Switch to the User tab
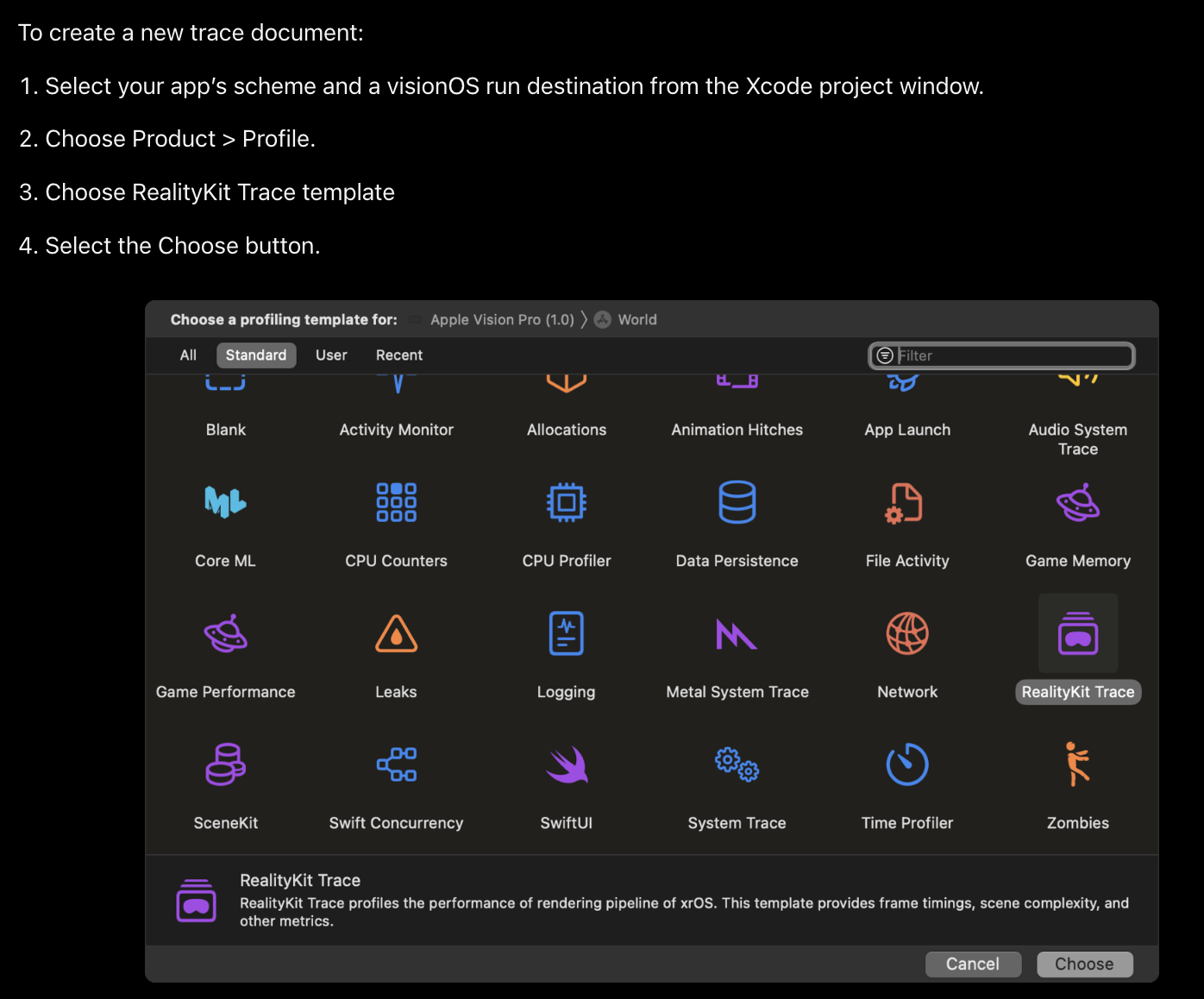 click(x=331, y=355)
